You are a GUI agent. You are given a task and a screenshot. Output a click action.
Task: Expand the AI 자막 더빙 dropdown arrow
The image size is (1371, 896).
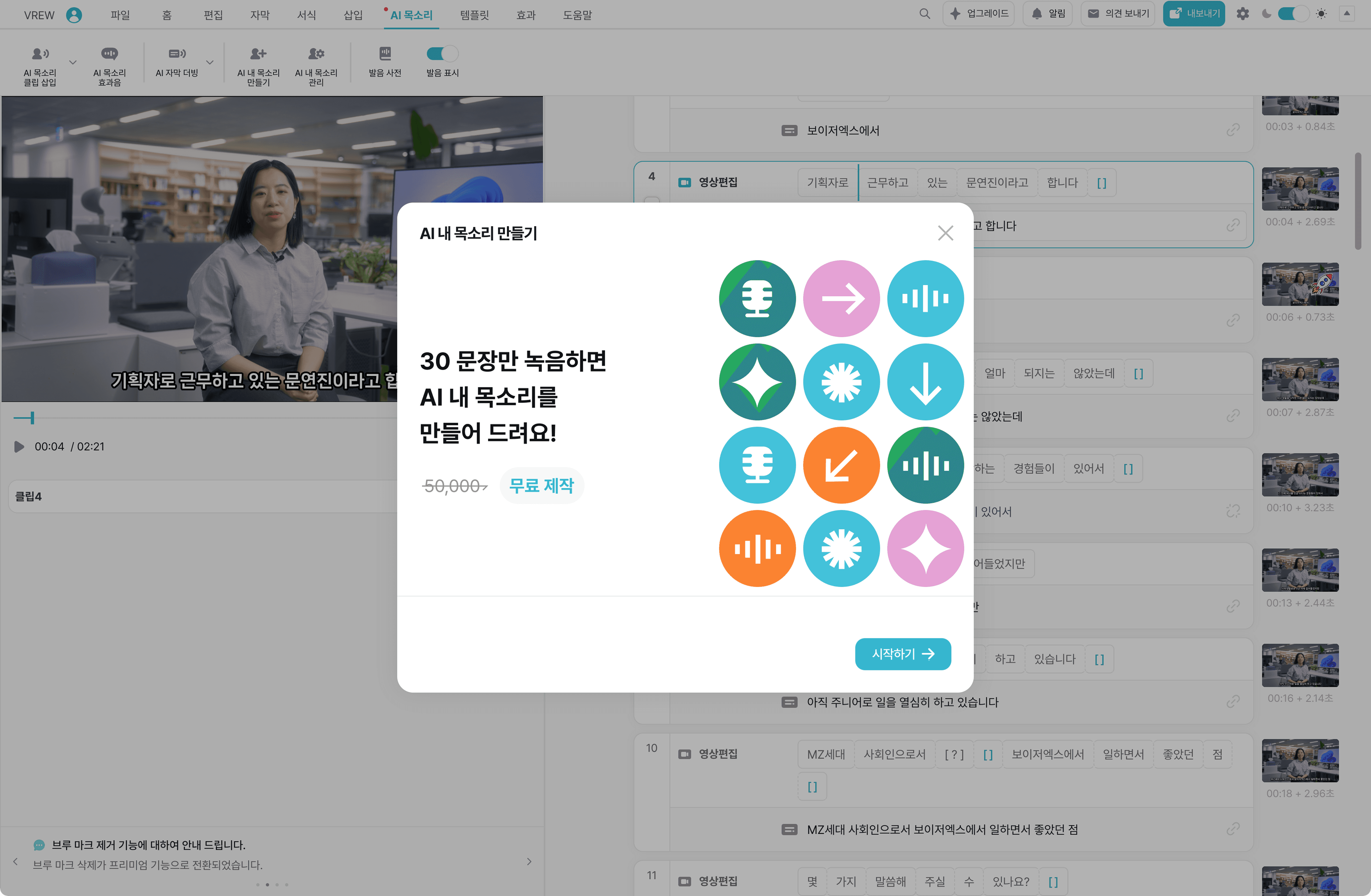click(210, 62)
